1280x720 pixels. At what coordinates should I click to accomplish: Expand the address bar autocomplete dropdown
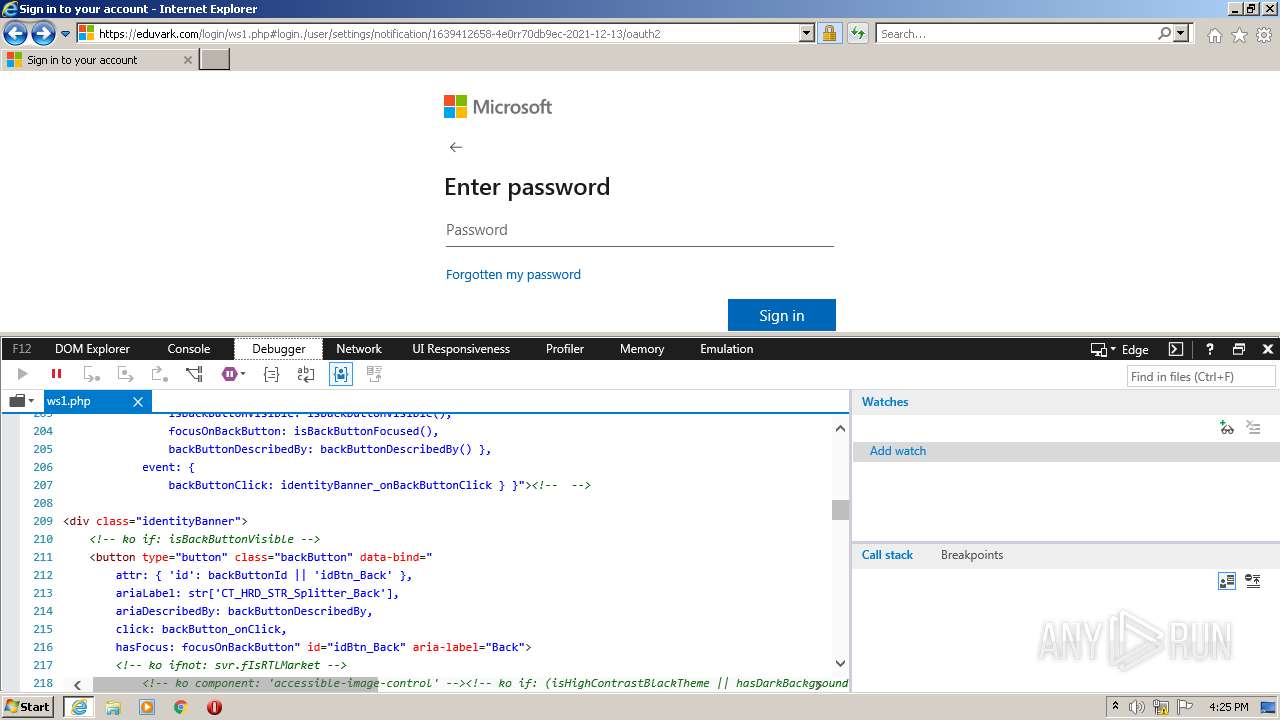pos(807,34)
